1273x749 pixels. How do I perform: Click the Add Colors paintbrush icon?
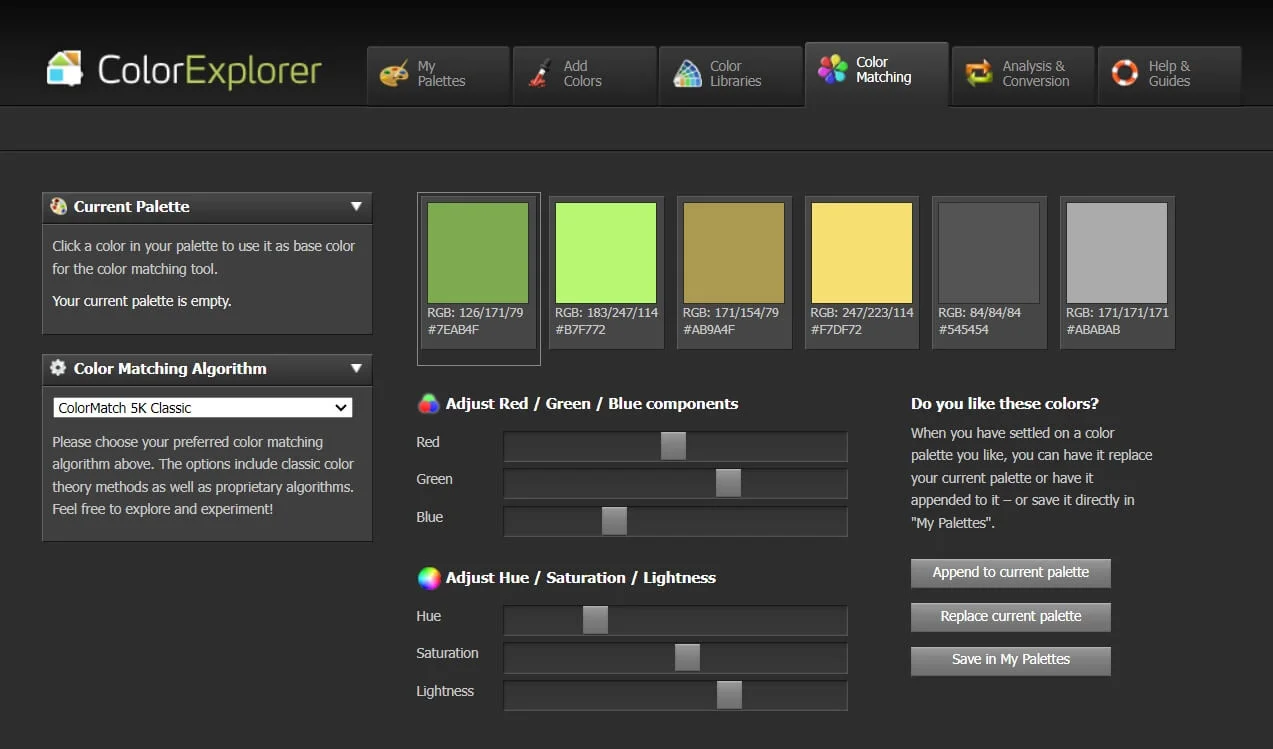tap(540, 74)
